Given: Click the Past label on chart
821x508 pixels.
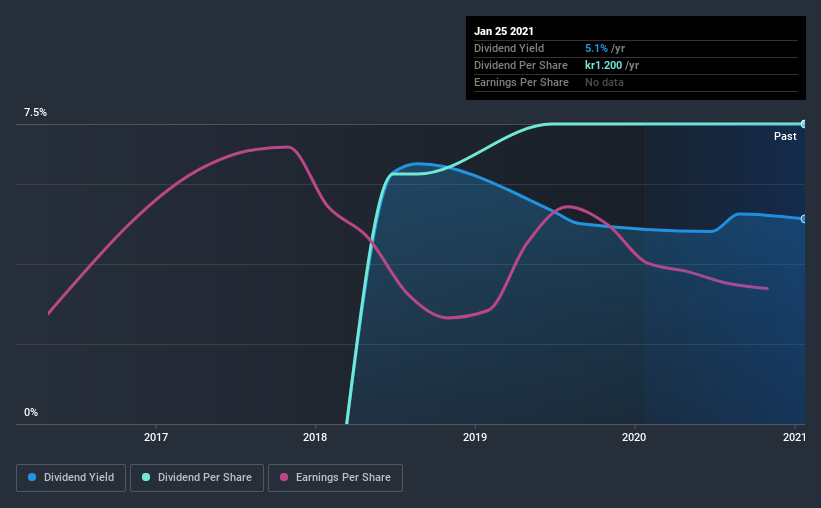Looking at the screenshot, I should (785, 137).
